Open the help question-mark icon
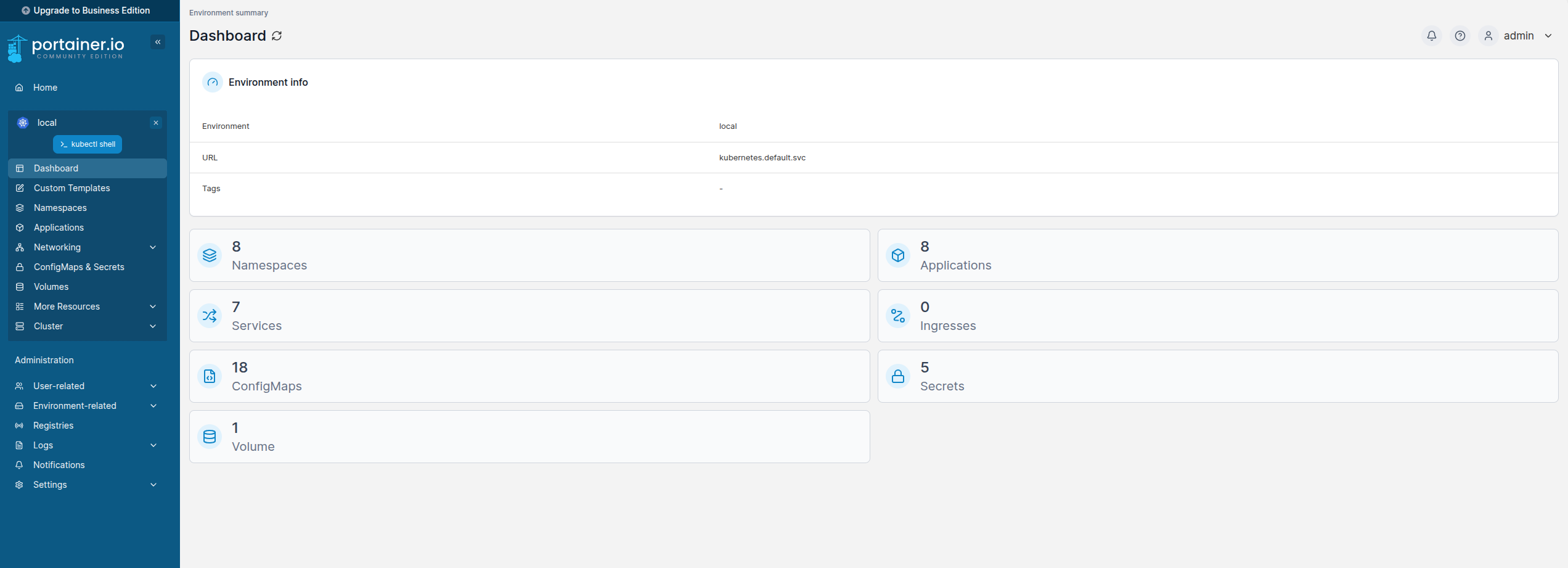 pos(1460,36)
